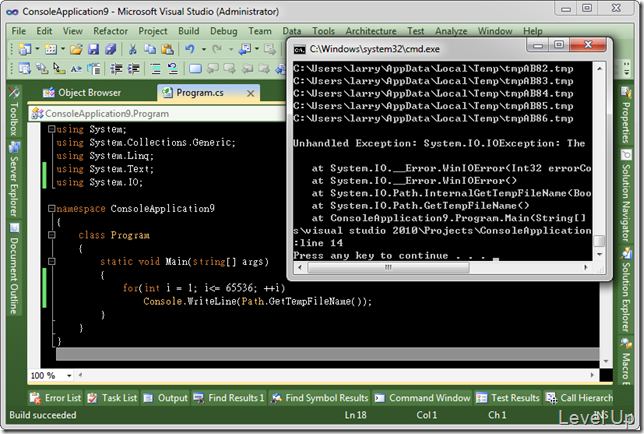The height and width of the screenshot is (434, 644).
Task: Open the Properties side panel
Action: click(626, 115)
